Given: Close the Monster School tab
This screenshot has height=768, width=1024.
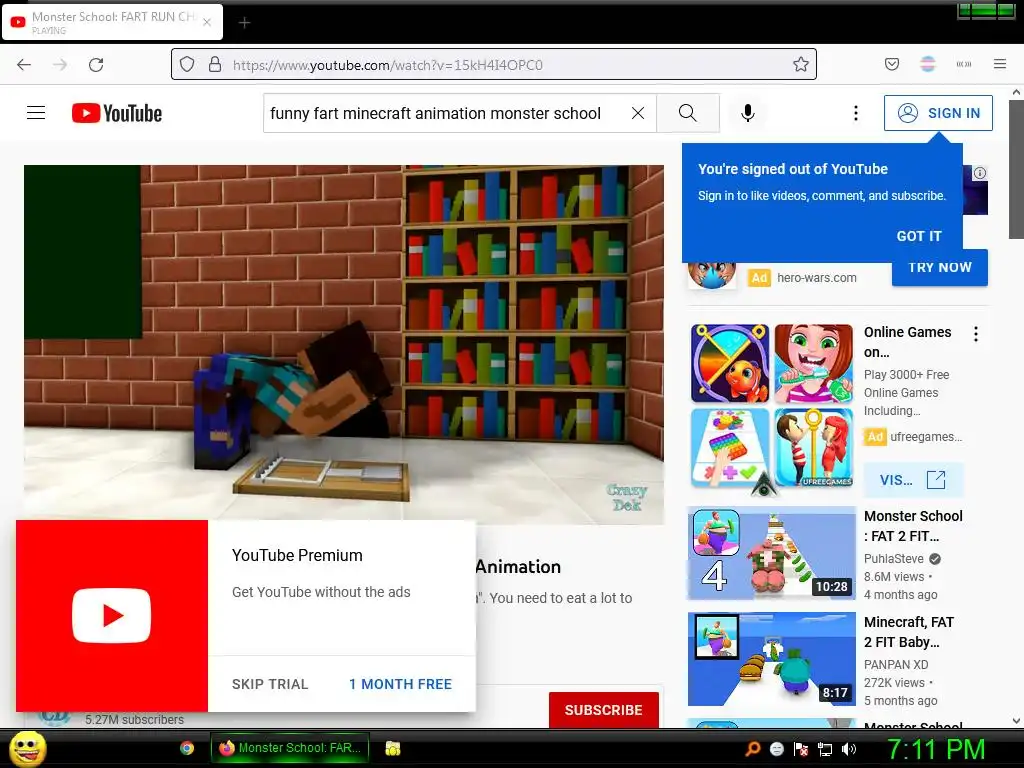Looking at the screenshot, I should (207, 22).
